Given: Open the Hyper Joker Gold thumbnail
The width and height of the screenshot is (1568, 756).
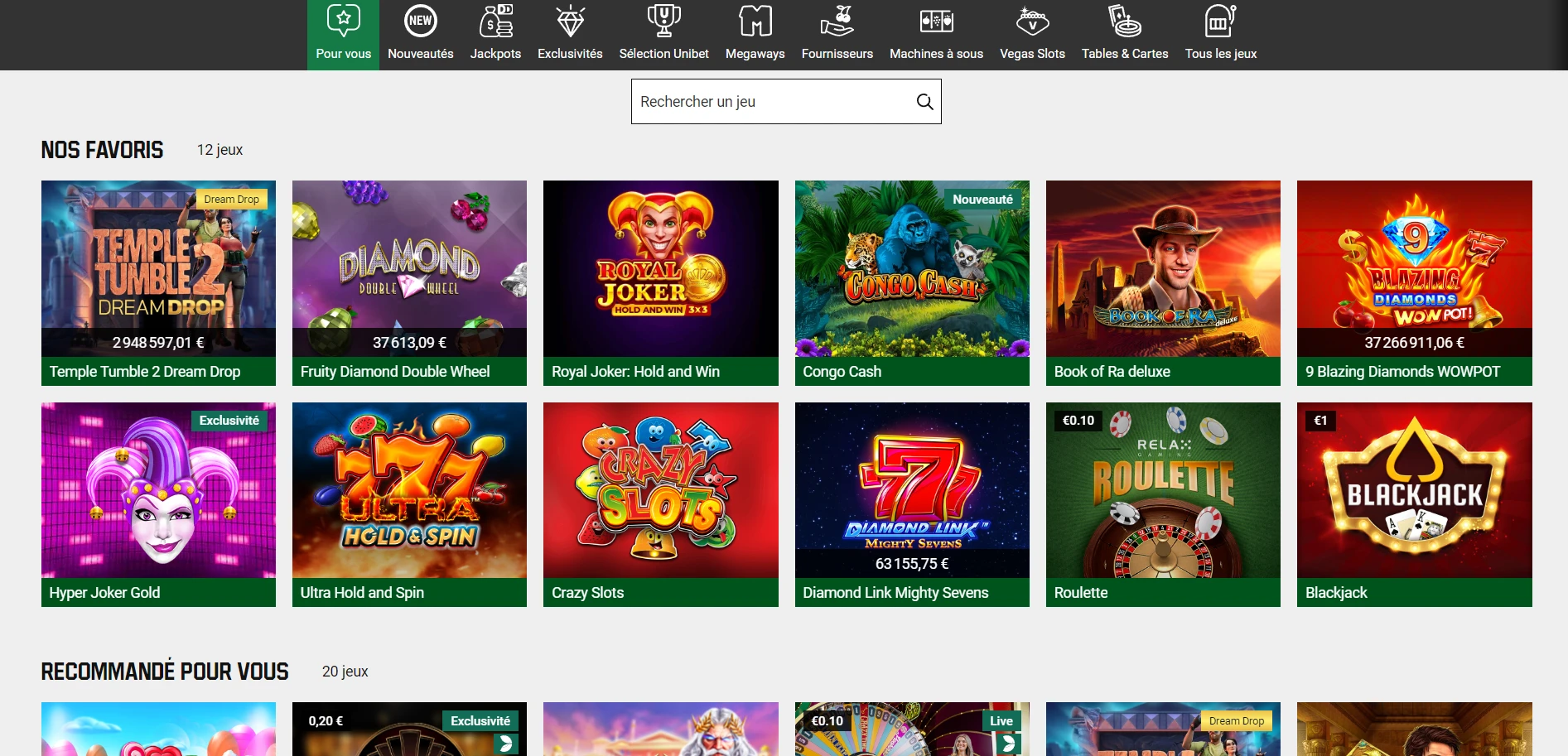Looking at the screenshot, I should 158,490.
